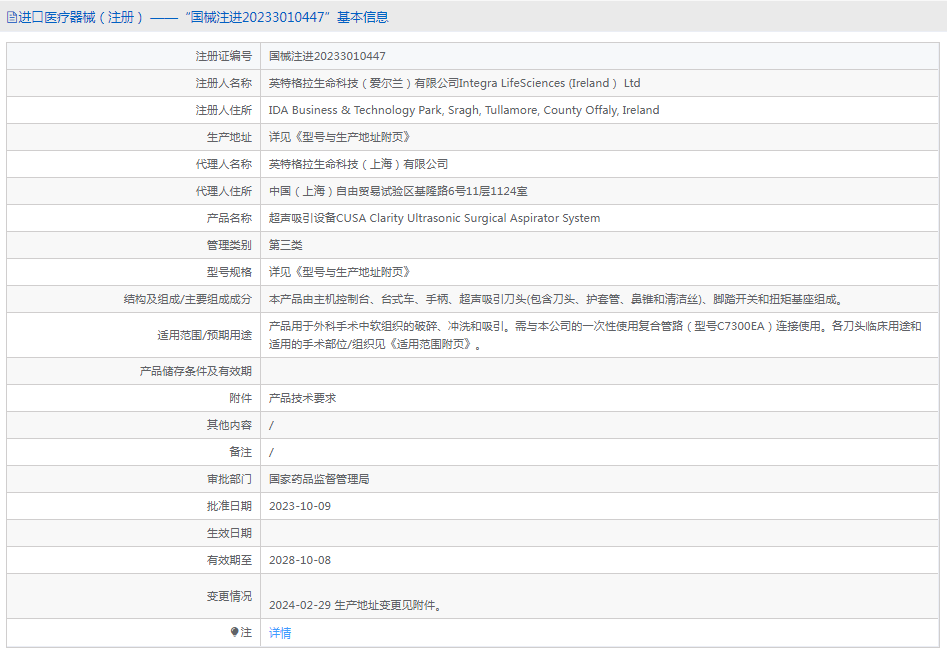Click agent name 英特格拉生命科技（上海）有限公司

coord(358,164)
